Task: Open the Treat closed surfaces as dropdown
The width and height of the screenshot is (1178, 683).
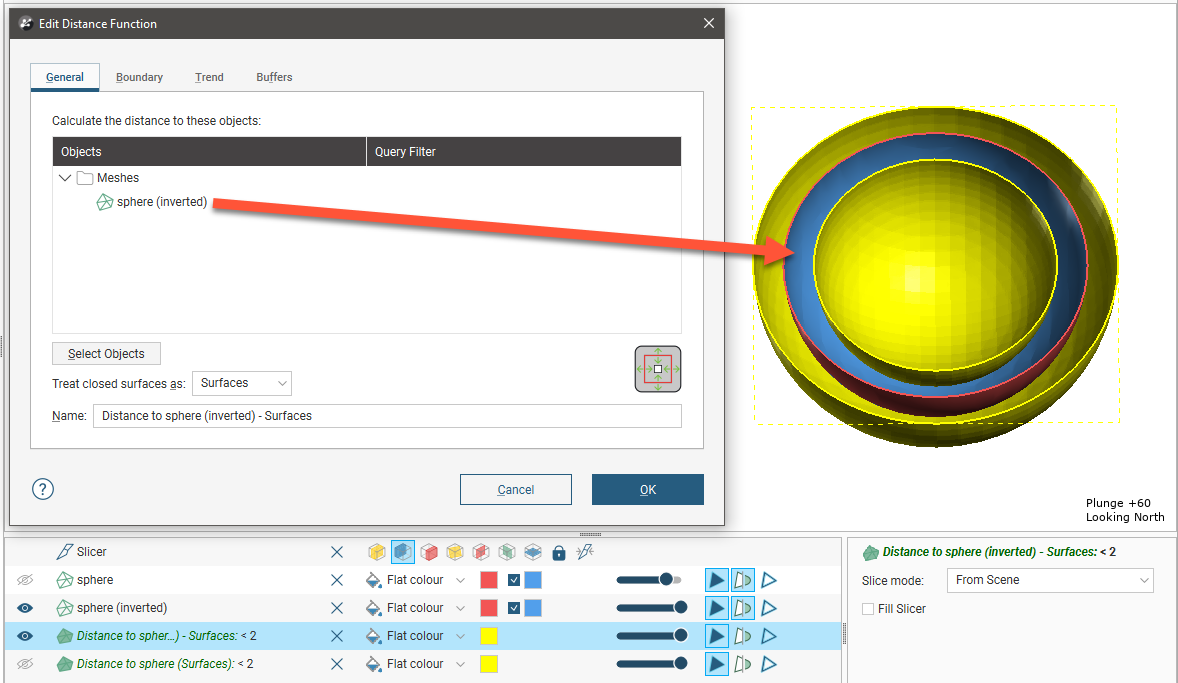Action: (x=241, y=383)
